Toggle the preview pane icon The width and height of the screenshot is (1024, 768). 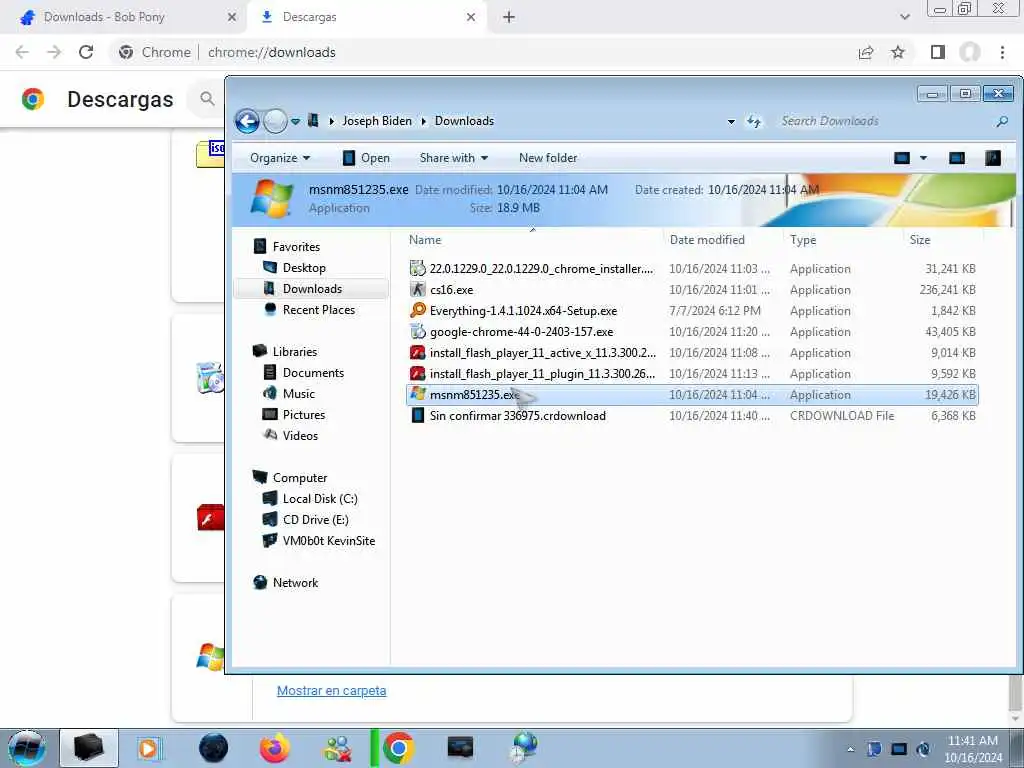(957, 158)
